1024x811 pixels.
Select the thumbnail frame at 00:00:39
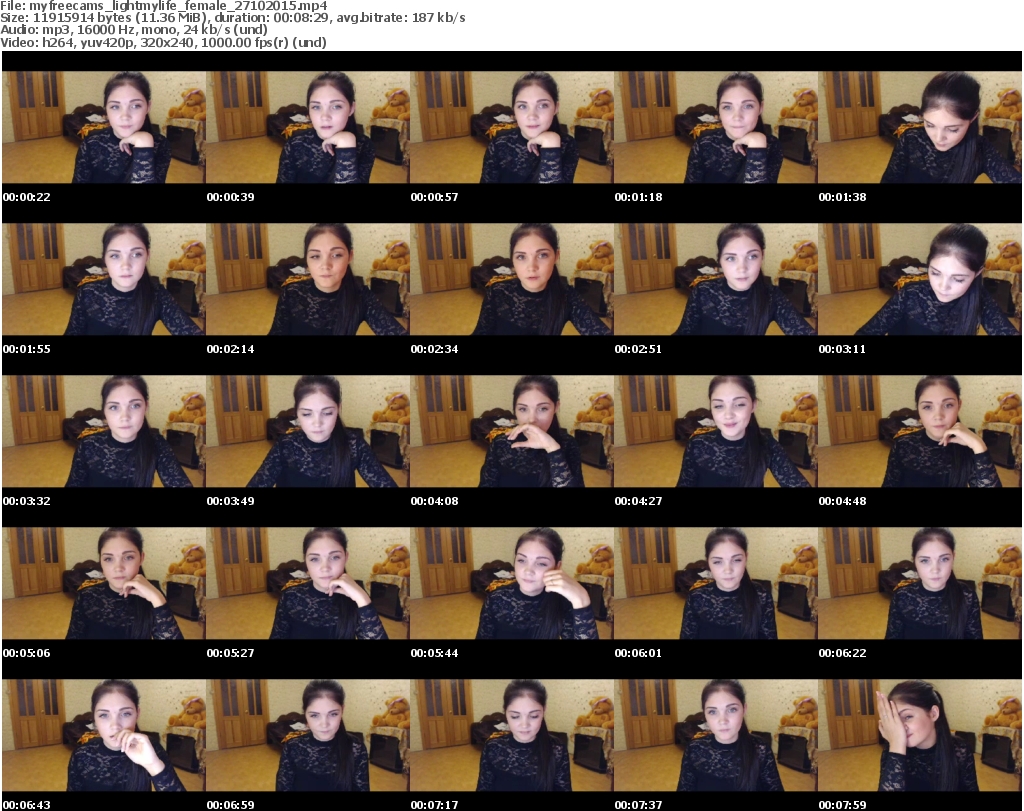coord(308,127)
